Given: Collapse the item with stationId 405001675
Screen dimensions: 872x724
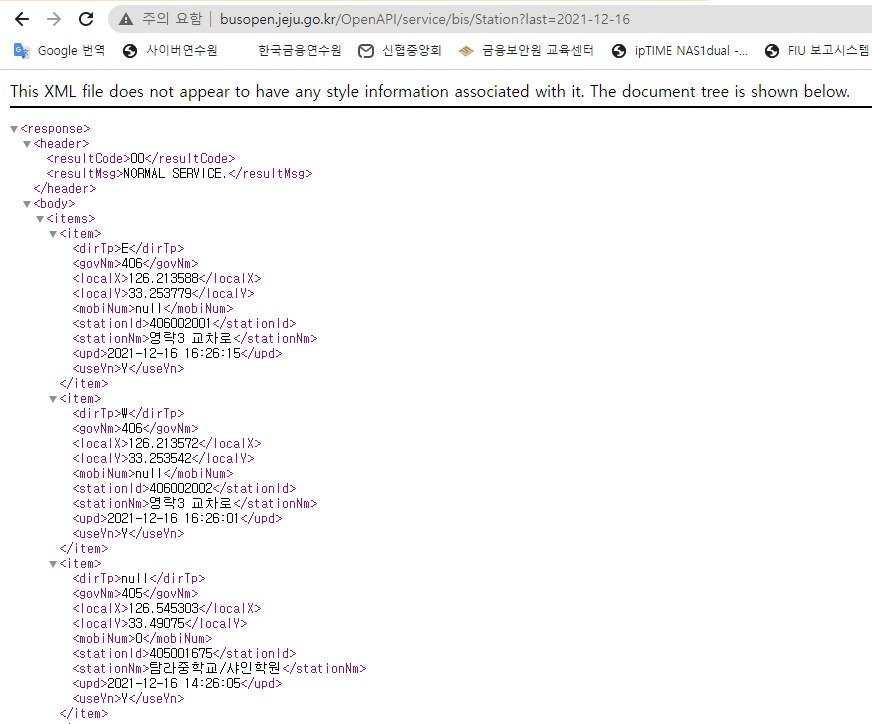Looking at the screenshot, I should (53, 564).
